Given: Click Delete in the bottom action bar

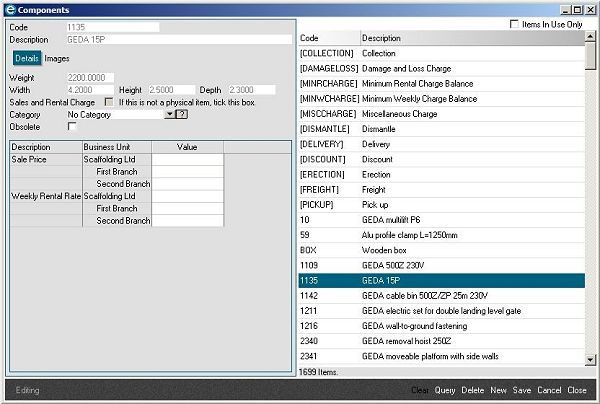Looking at the screenshot, I should [473, 390].
